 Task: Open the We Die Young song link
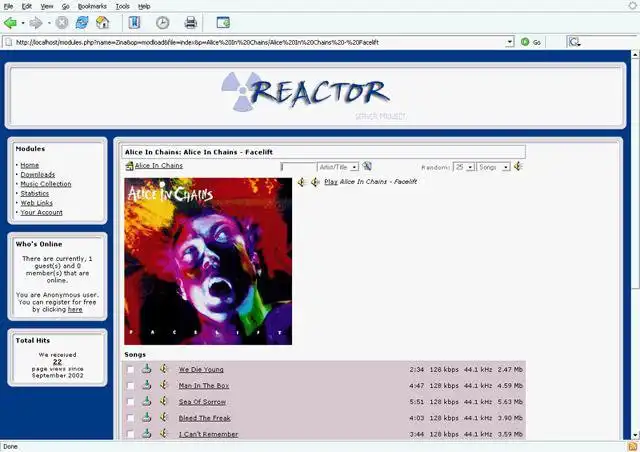(201, 370)
